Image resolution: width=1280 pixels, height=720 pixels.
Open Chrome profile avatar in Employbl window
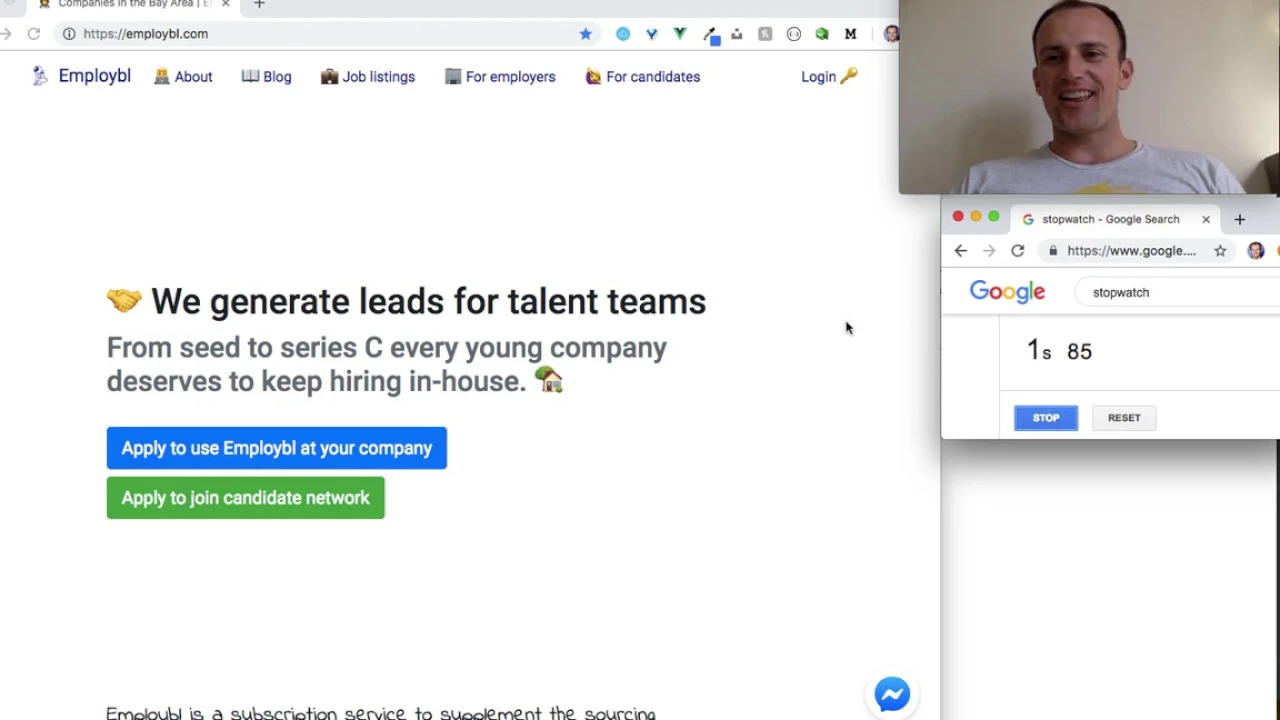click(x=890, y=34)
